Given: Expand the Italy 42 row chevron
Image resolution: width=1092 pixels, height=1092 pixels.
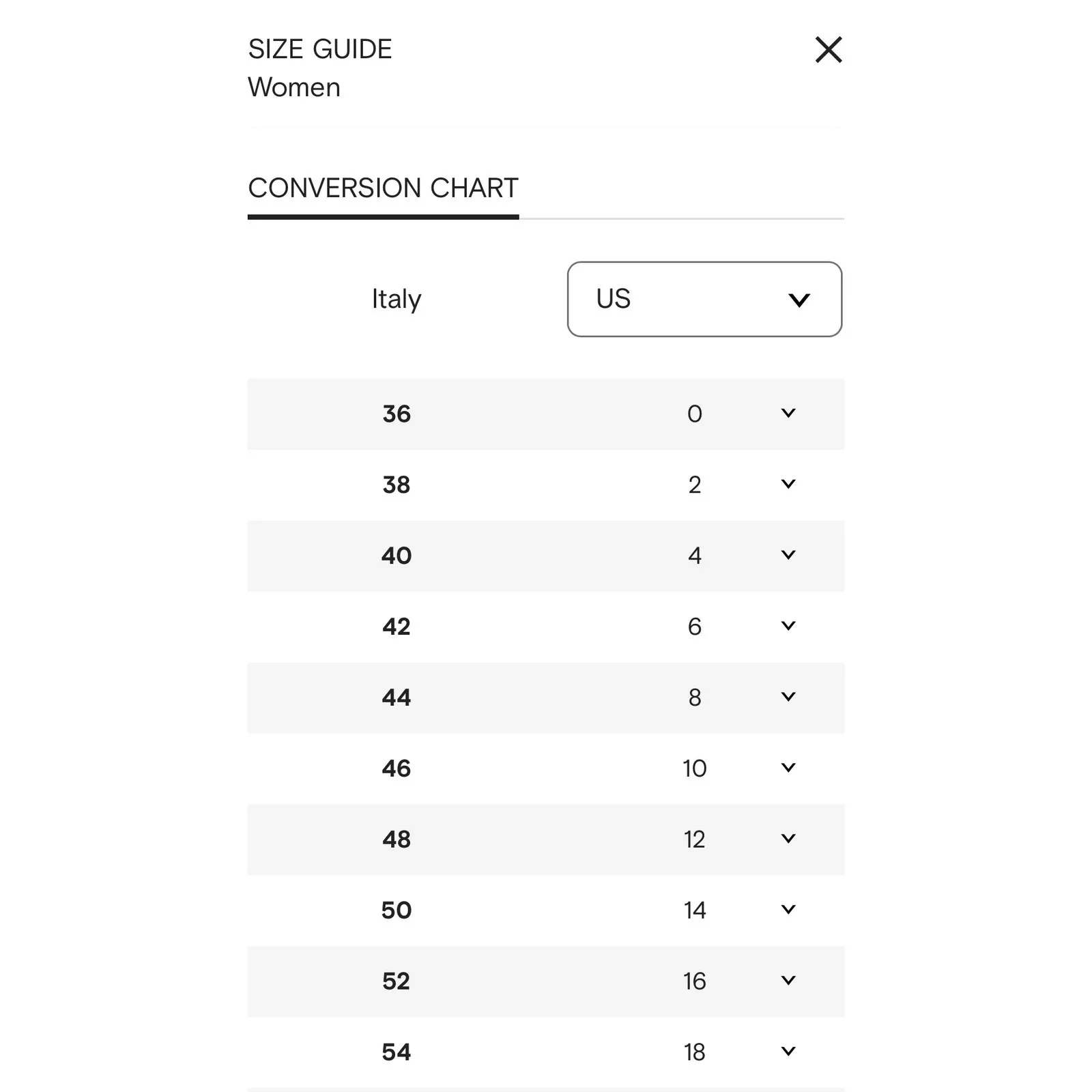Looking at the screenshot, I should [788, 627].
